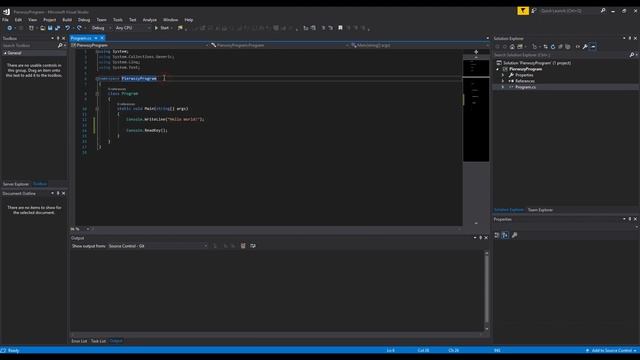Switch to the Server Explorer tab
This screenshot has height=360, width=640.
pyautogui.click(x=16, y=184)
